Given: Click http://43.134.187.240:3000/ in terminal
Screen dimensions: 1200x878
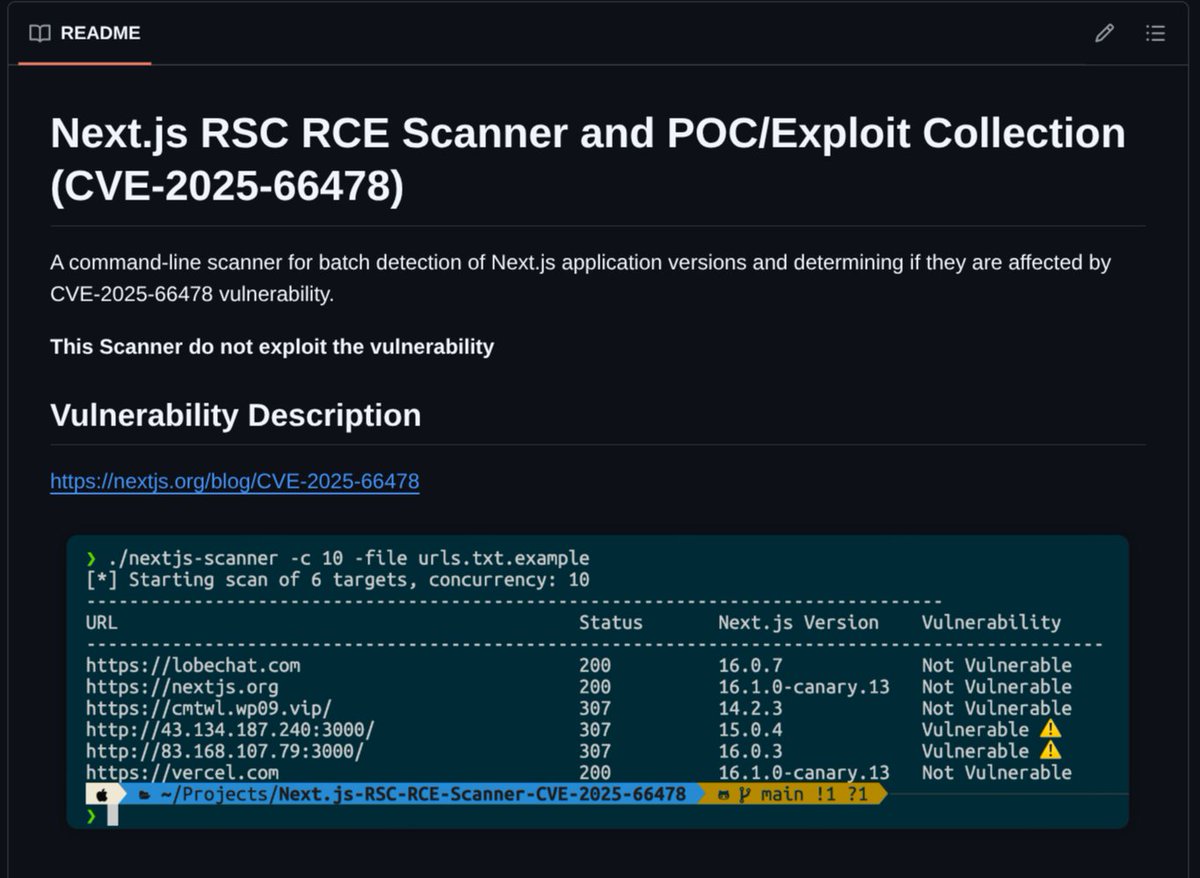Looking at the screenshot, I should [x=230, y=730].
